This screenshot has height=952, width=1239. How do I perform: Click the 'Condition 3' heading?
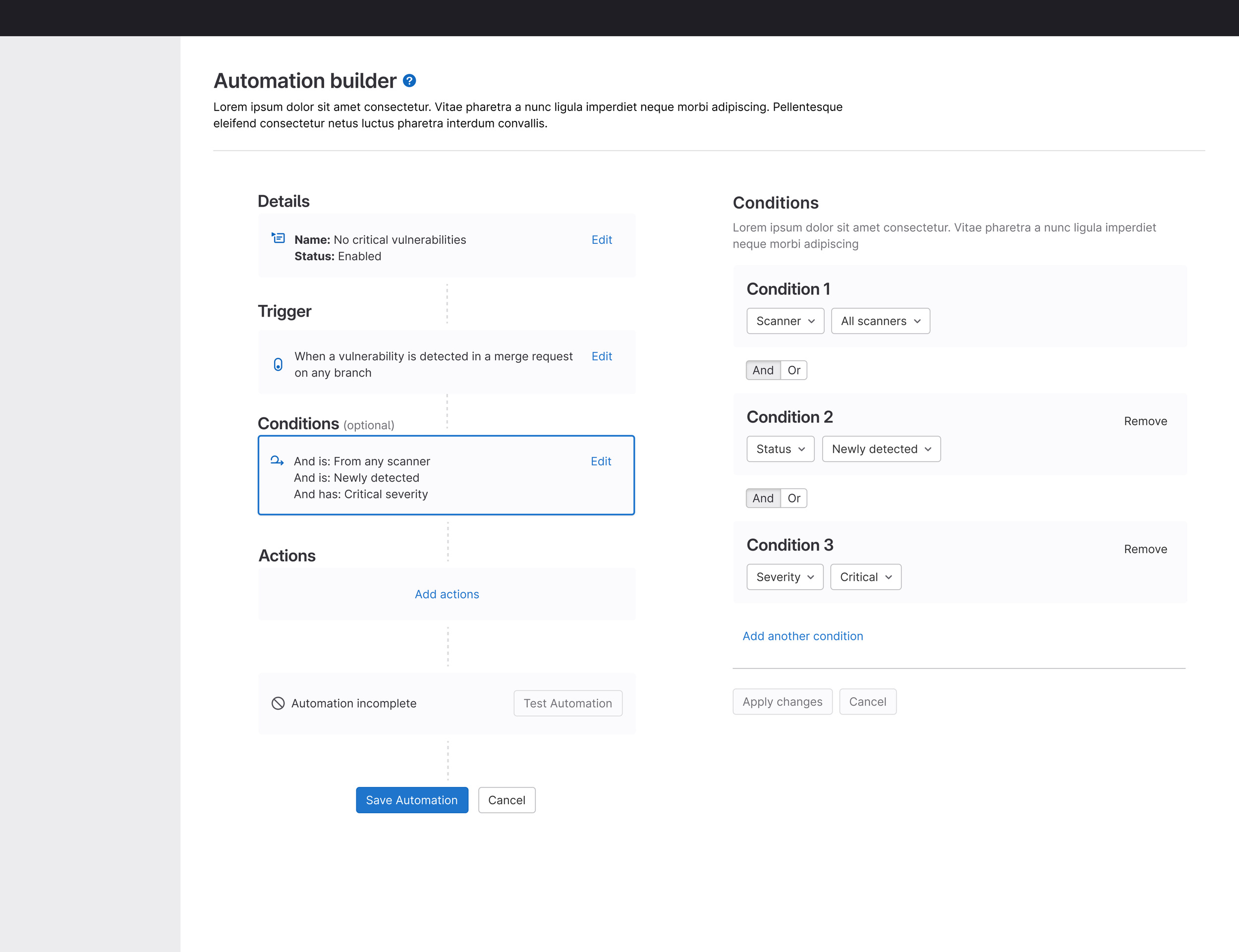(x=790, y=545)
